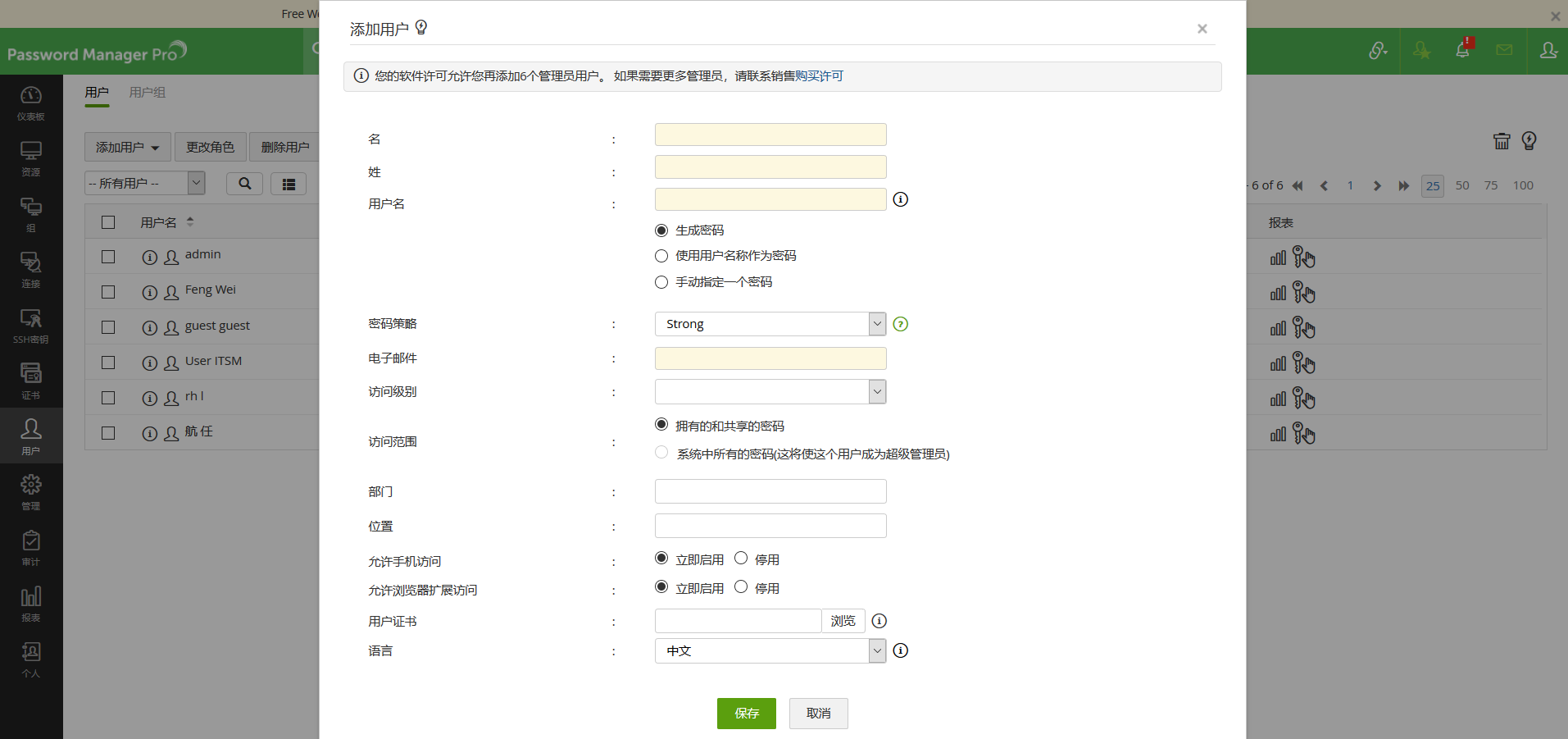The height and width of the screenshot is (739, 1568).
Task: Open the 审计 audit section
Action: tap(31, 548)
